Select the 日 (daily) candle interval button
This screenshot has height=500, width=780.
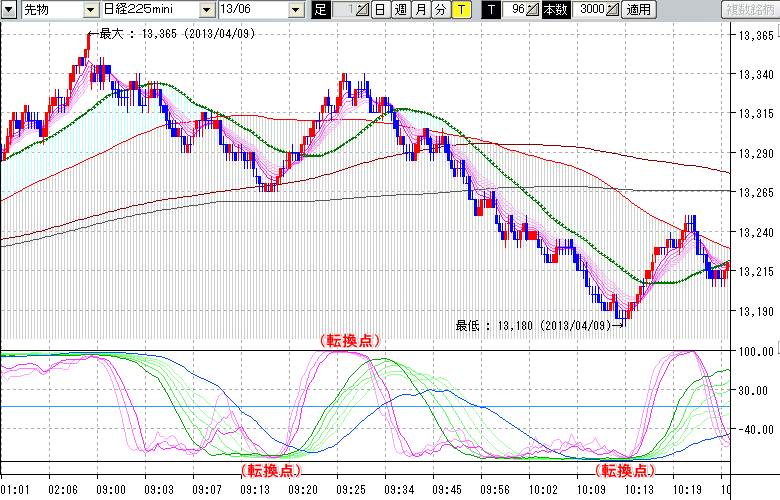(380, 10)
